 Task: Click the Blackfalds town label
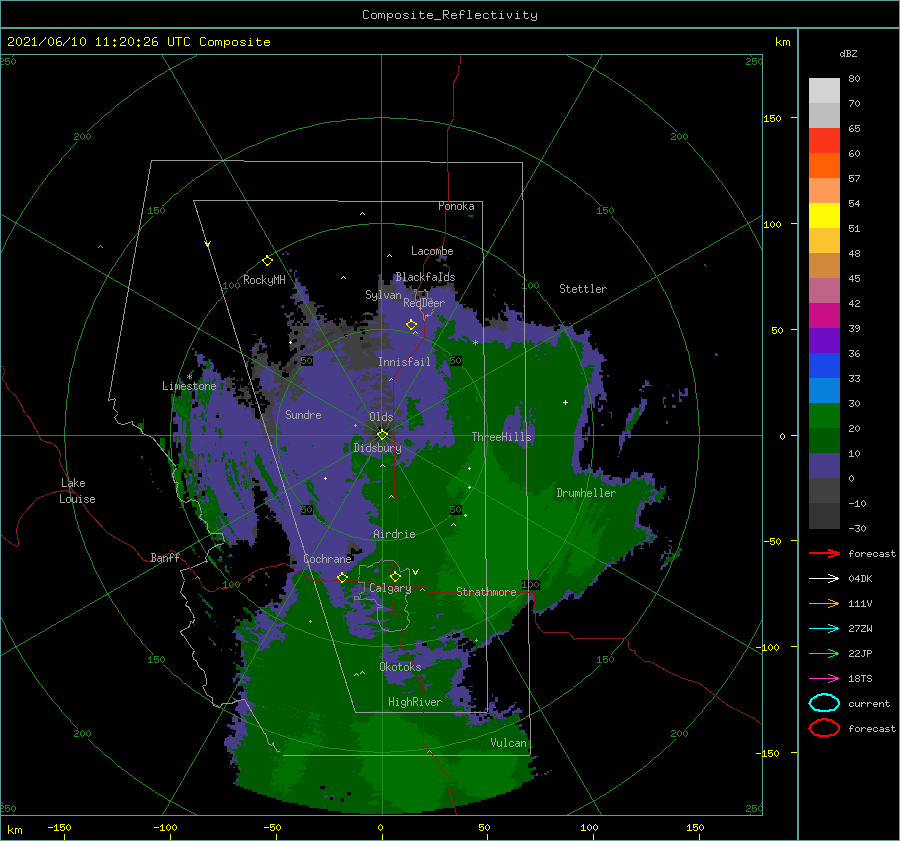tap(425, 277)
